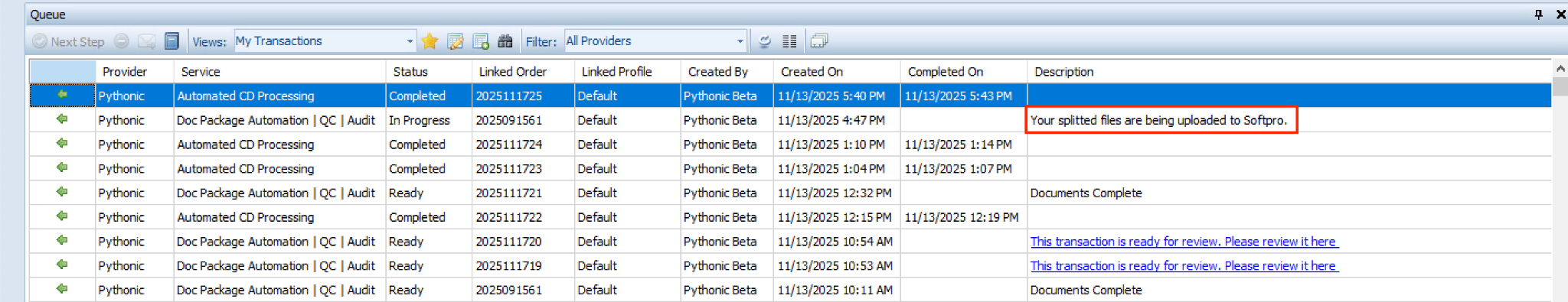Sort by the Created On column header
Viewport: 1568px width, 302px height.
click(837, 72)
